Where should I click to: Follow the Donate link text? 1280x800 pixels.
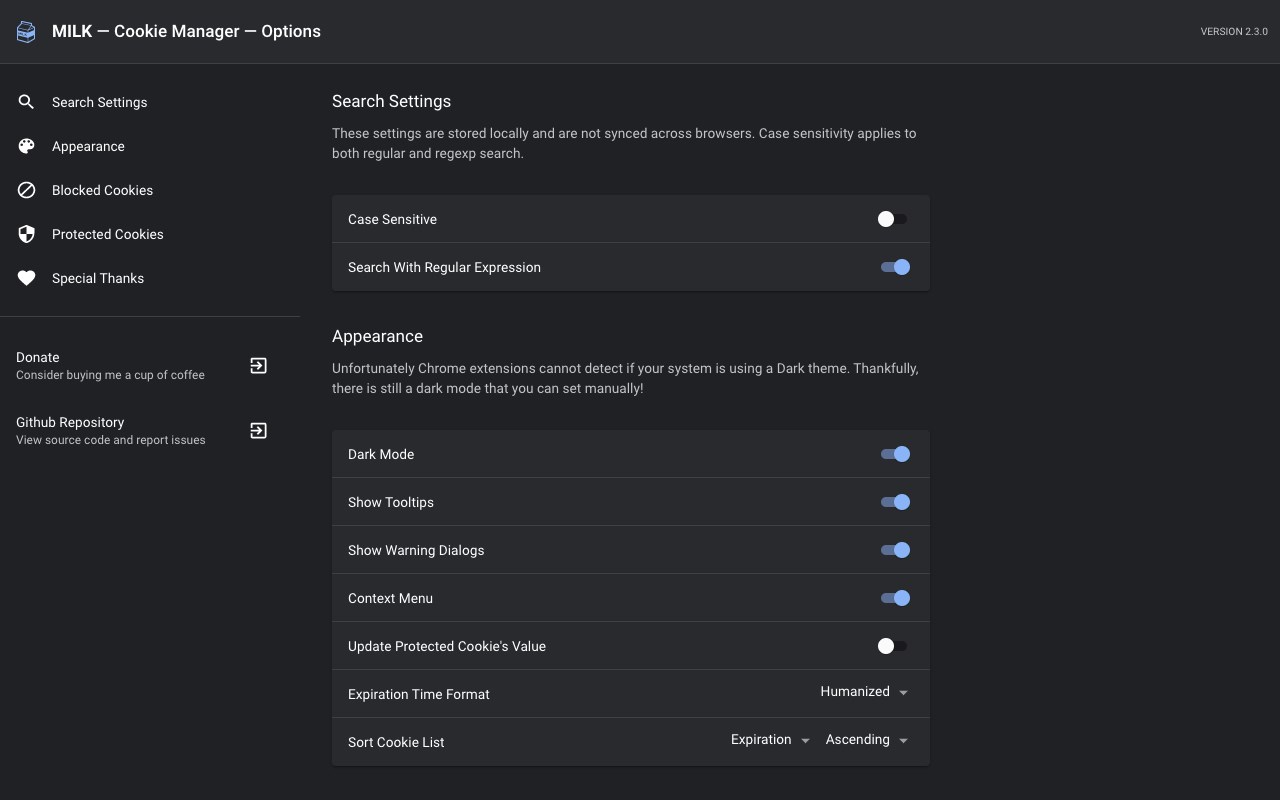click(38, 357)
